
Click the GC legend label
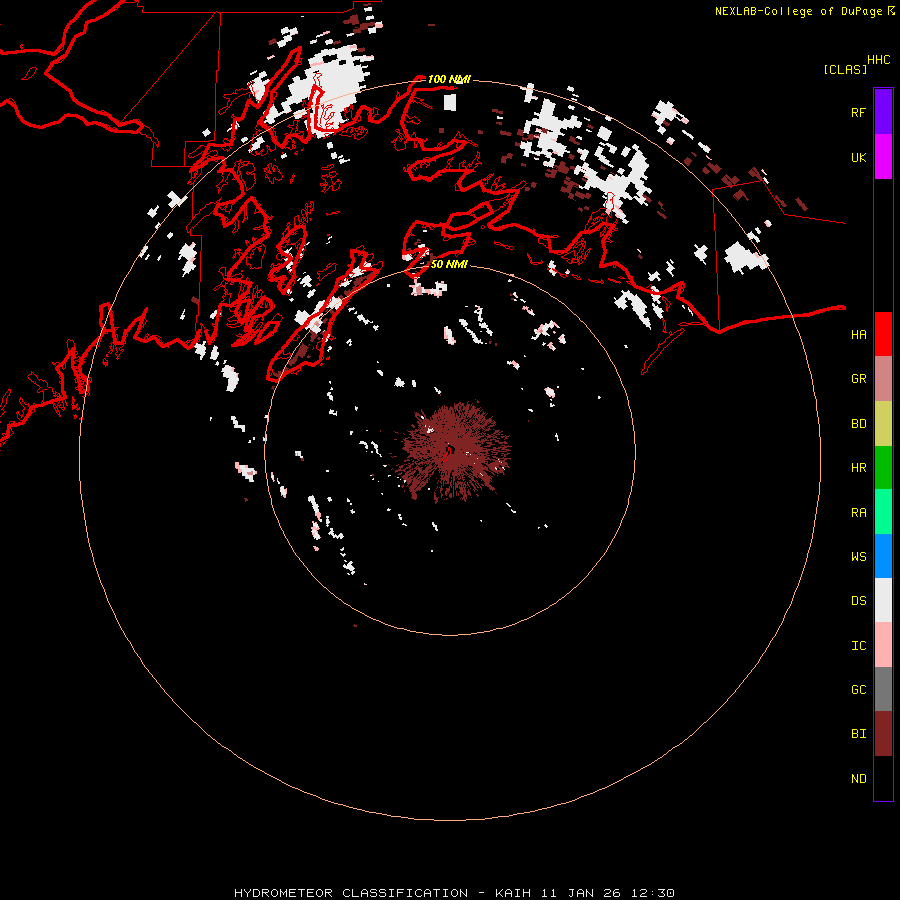858,690
